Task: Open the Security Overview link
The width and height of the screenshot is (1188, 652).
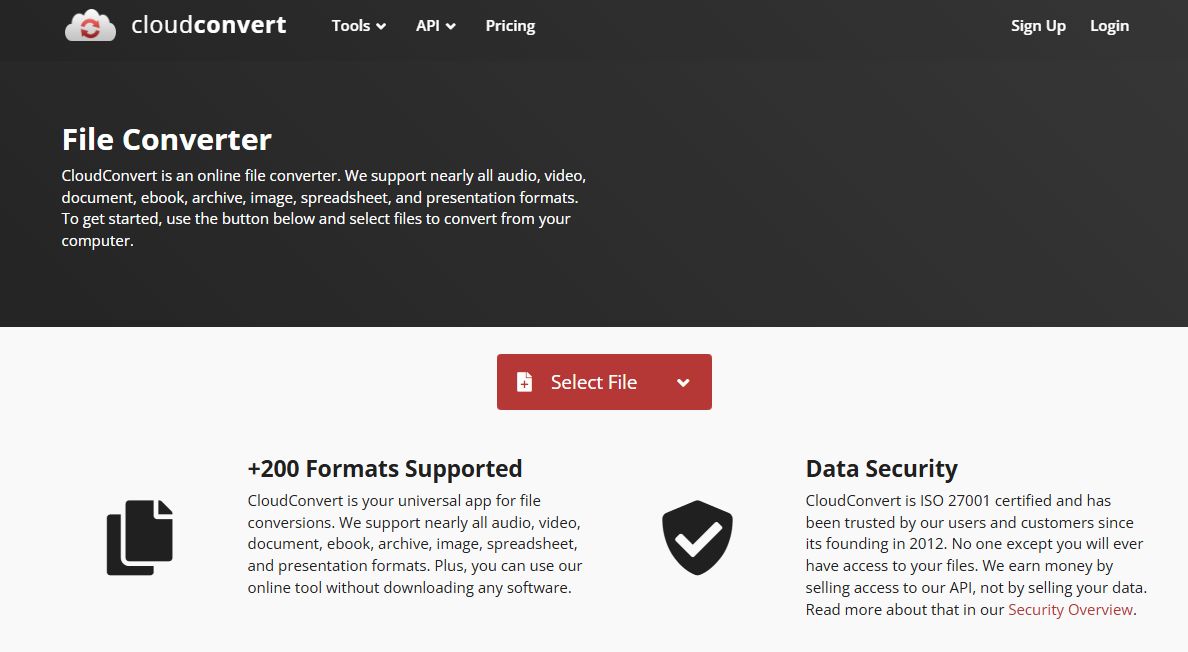Action: [x=1070, y=610]
